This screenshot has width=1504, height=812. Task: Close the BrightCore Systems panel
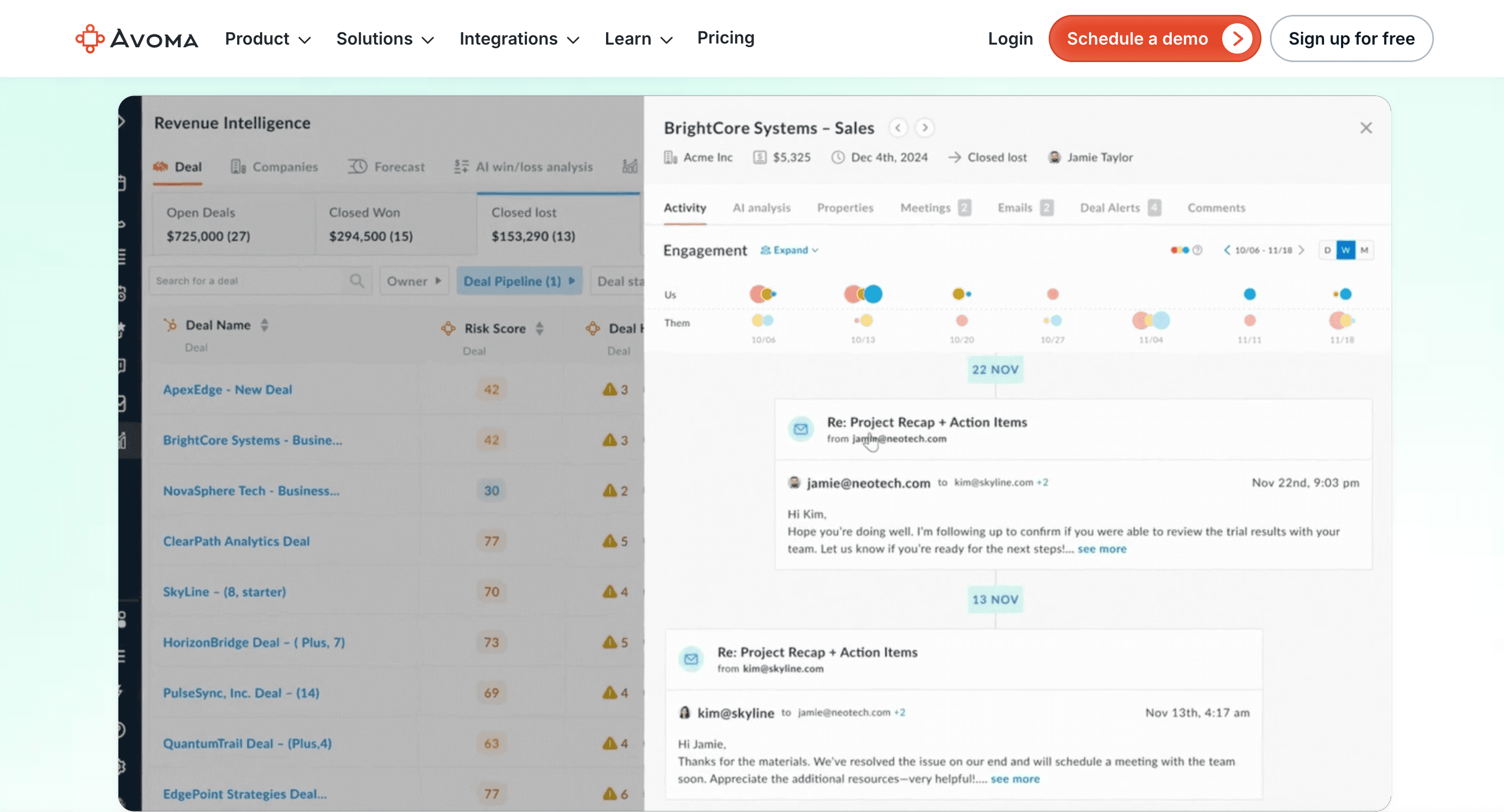tap(1365, 128)
